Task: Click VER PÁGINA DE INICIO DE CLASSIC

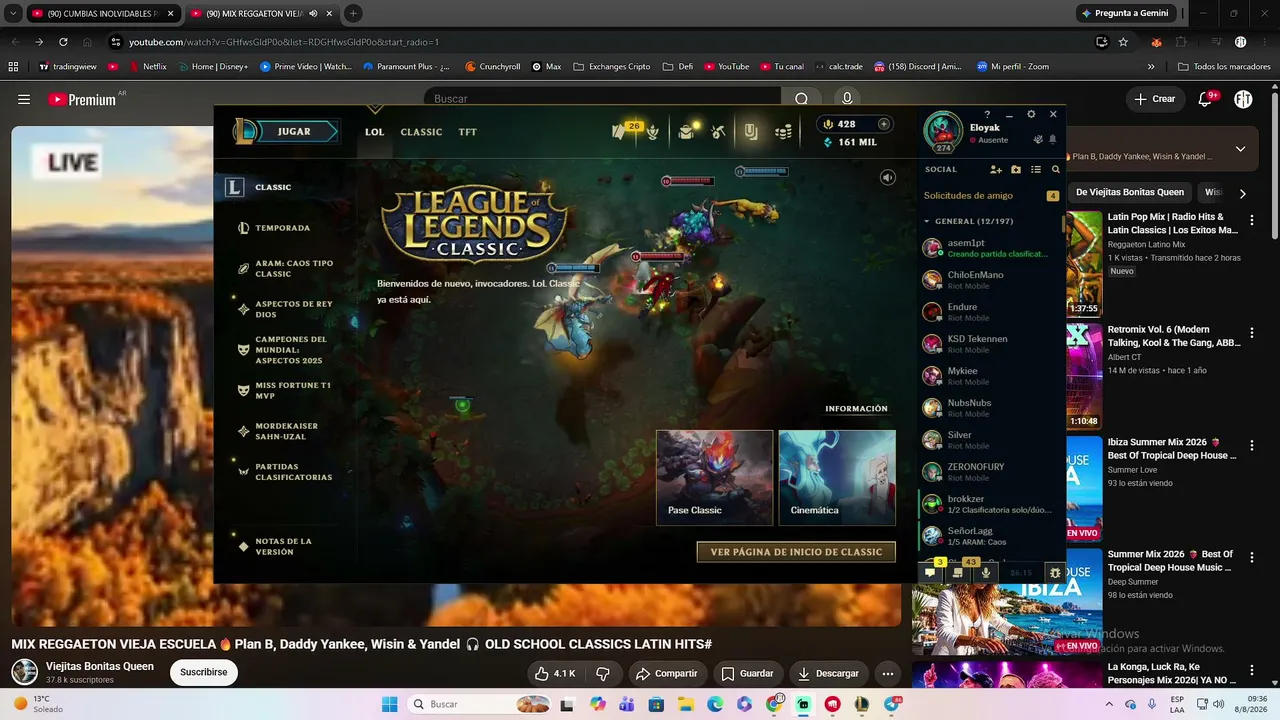Action: pos(796,552)
